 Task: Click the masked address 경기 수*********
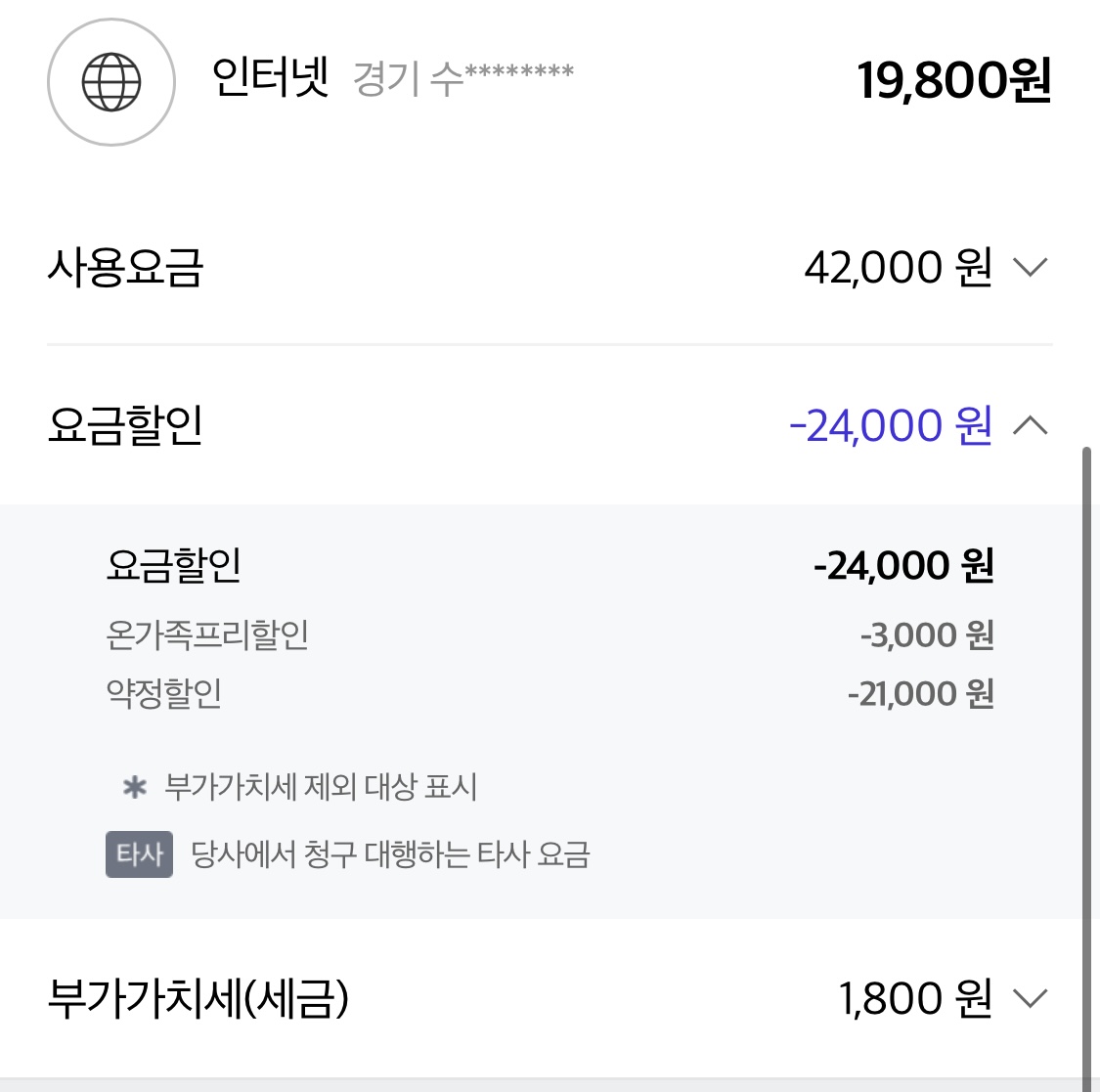tap(463, 78)
